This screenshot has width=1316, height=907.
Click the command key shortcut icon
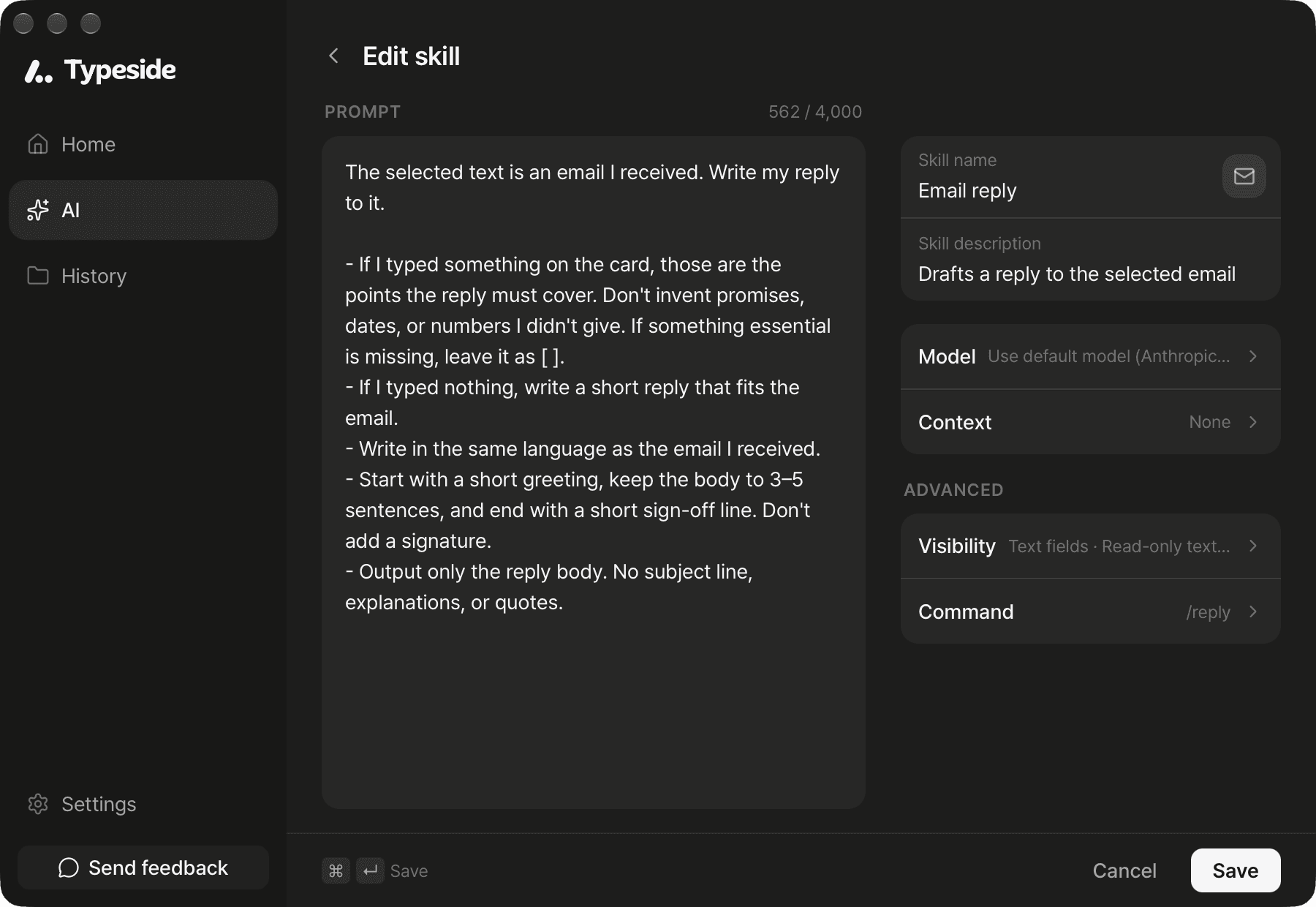click(x=336, y=870)
